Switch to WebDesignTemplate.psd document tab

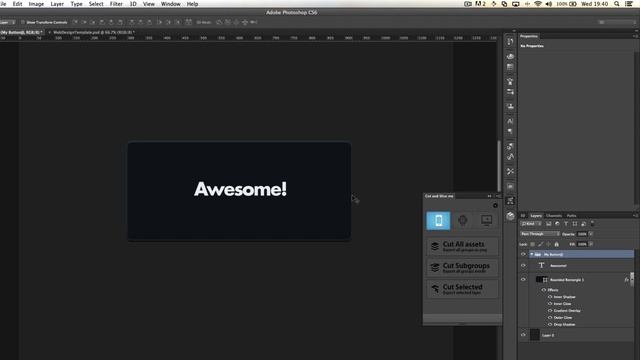coord(92,32)
